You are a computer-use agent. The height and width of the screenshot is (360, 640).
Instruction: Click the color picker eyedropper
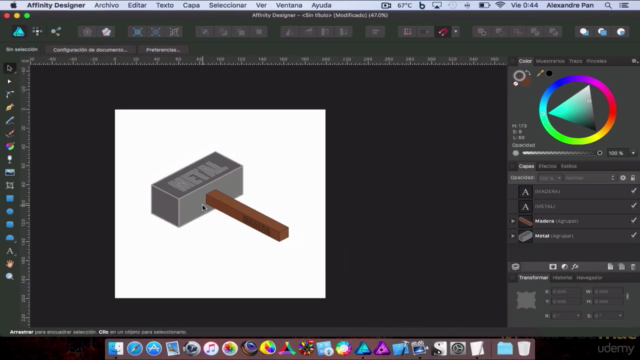[x=540, y=73]
